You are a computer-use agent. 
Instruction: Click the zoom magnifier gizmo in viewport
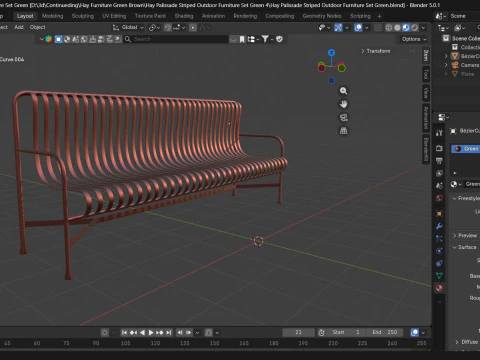pos(343,91)
